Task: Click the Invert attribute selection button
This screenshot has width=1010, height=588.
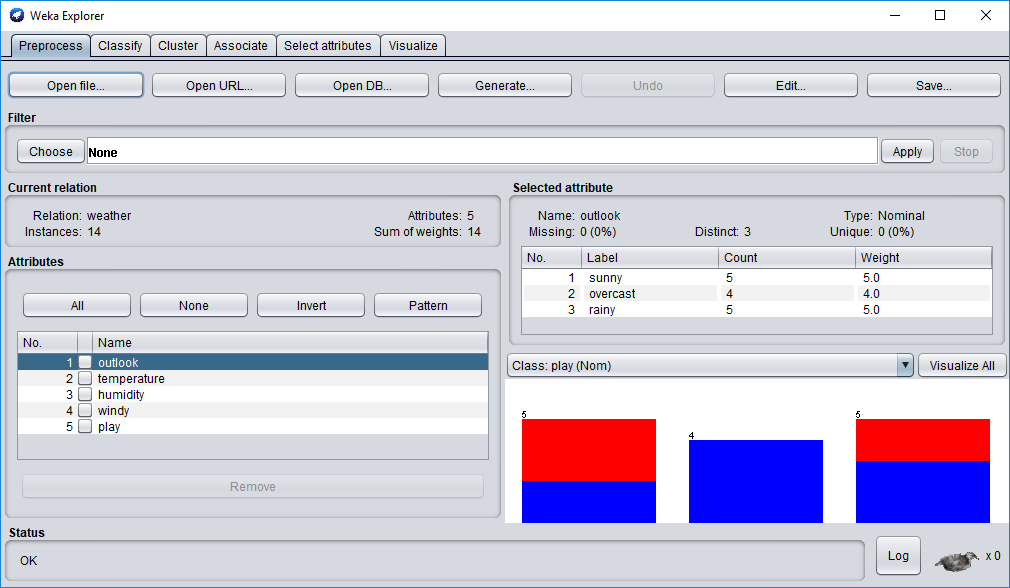Action: click(311, 306)
